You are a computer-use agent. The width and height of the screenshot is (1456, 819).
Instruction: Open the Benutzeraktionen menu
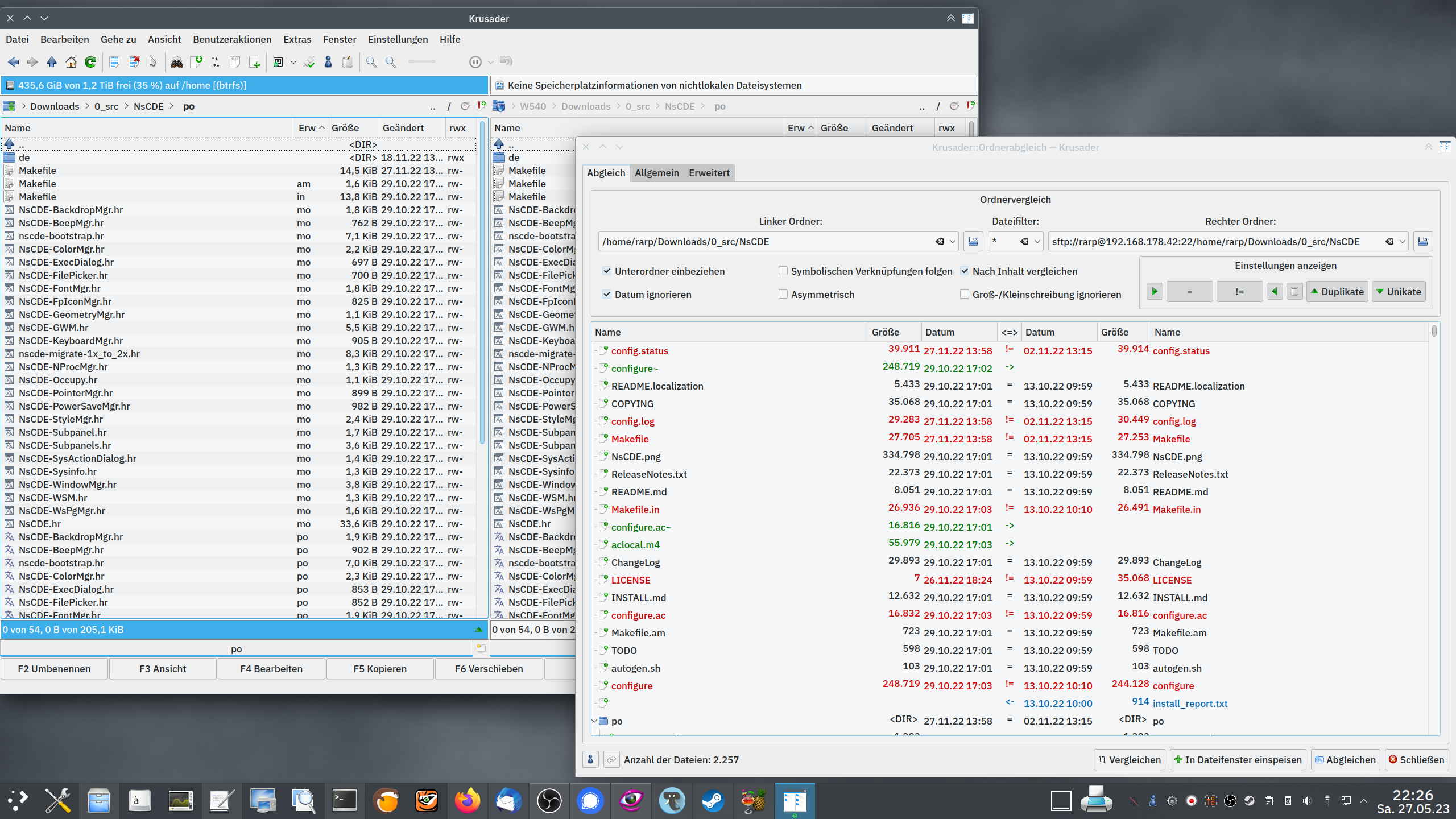231,39
